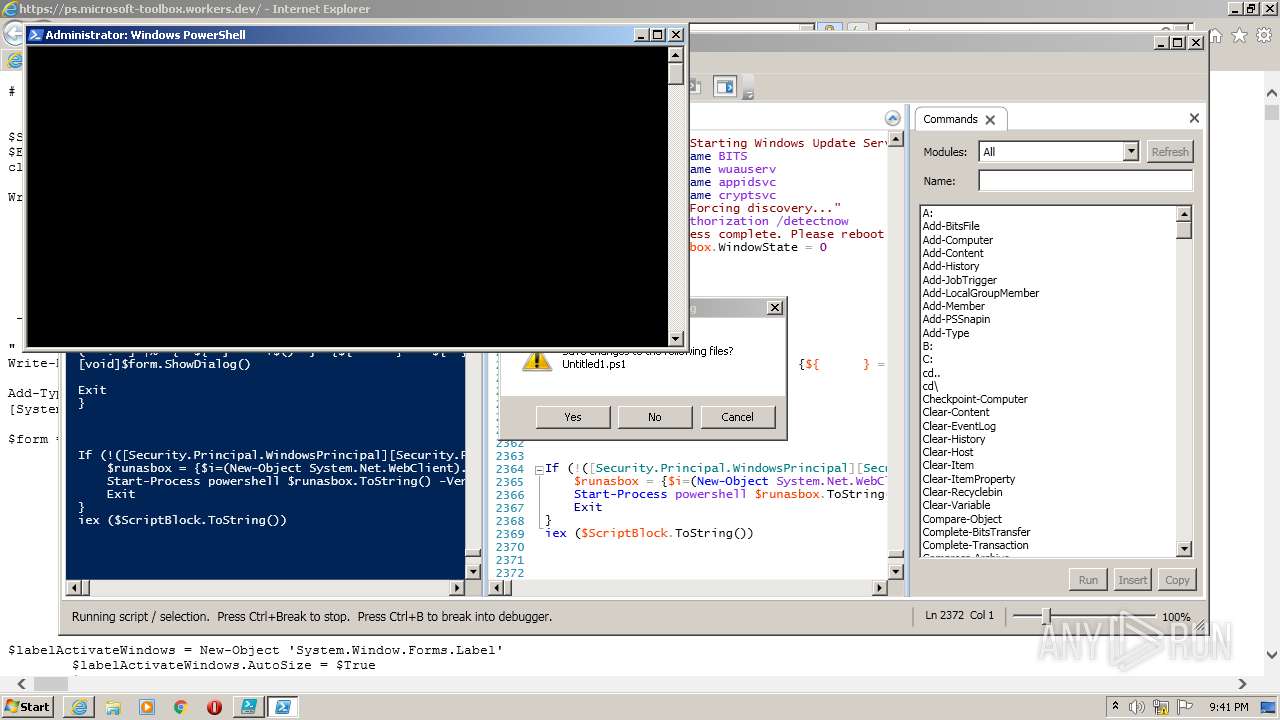This screenshot has height=720, width=1280.
Task: Show hidden tray icons arrow
Action: [x=1116, y=706]
